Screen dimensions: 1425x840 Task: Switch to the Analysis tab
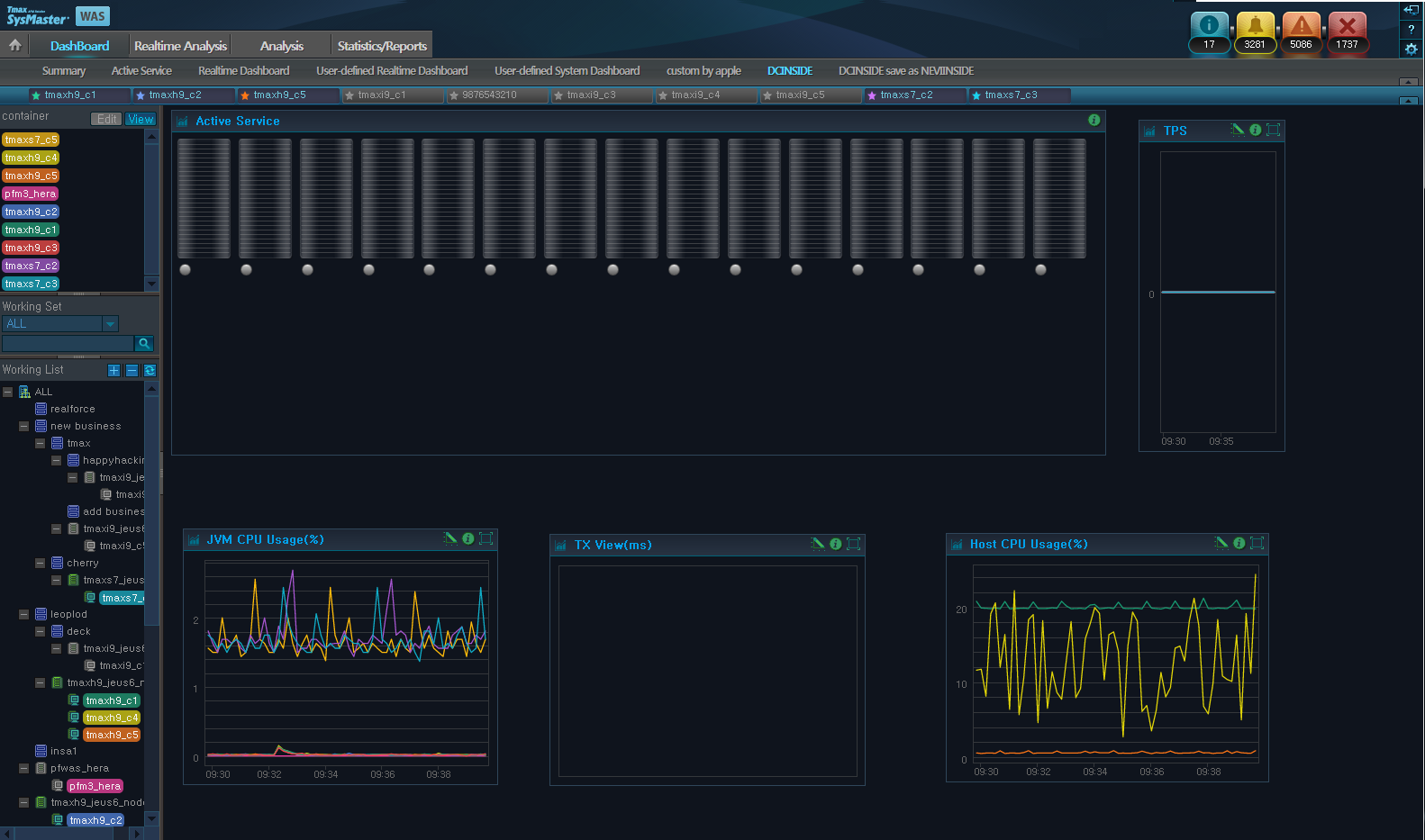tap(282, 46)
